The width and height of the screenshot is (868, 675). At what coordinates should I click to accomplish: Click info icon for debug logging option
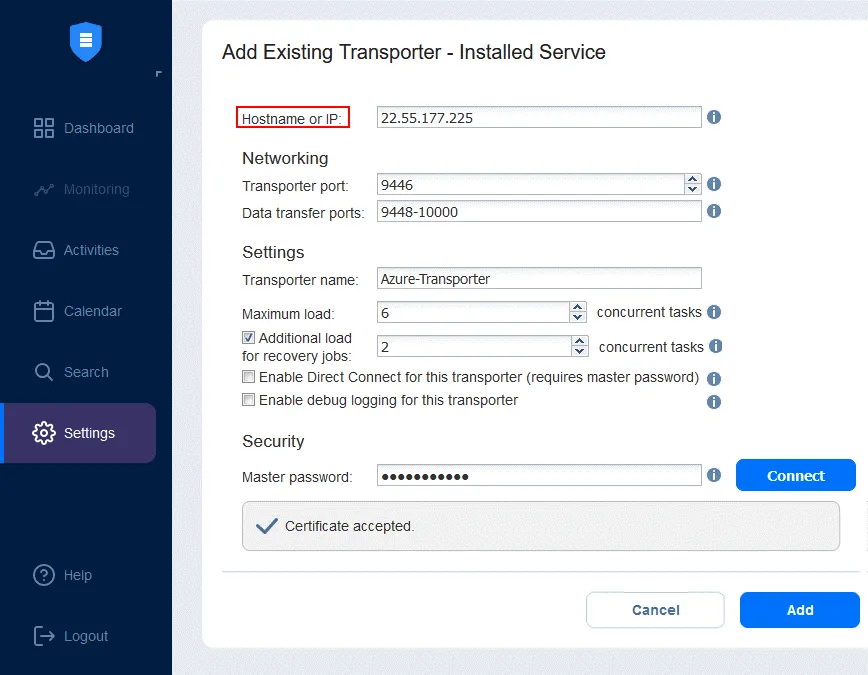point(714,402)
